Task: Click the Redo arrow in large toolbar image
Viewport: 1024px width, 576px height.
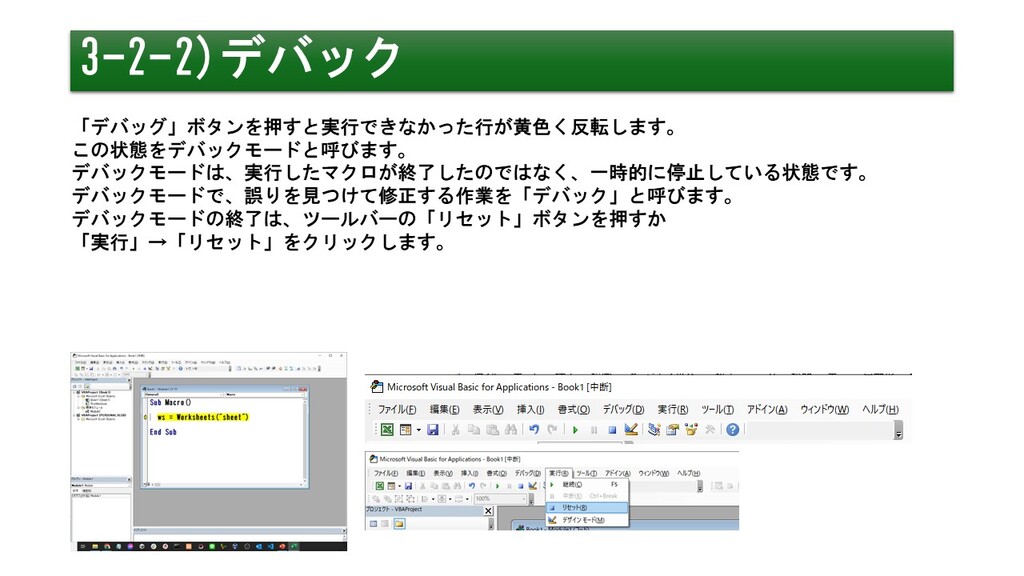Action: pyautogui.click(x=553, y=429)
